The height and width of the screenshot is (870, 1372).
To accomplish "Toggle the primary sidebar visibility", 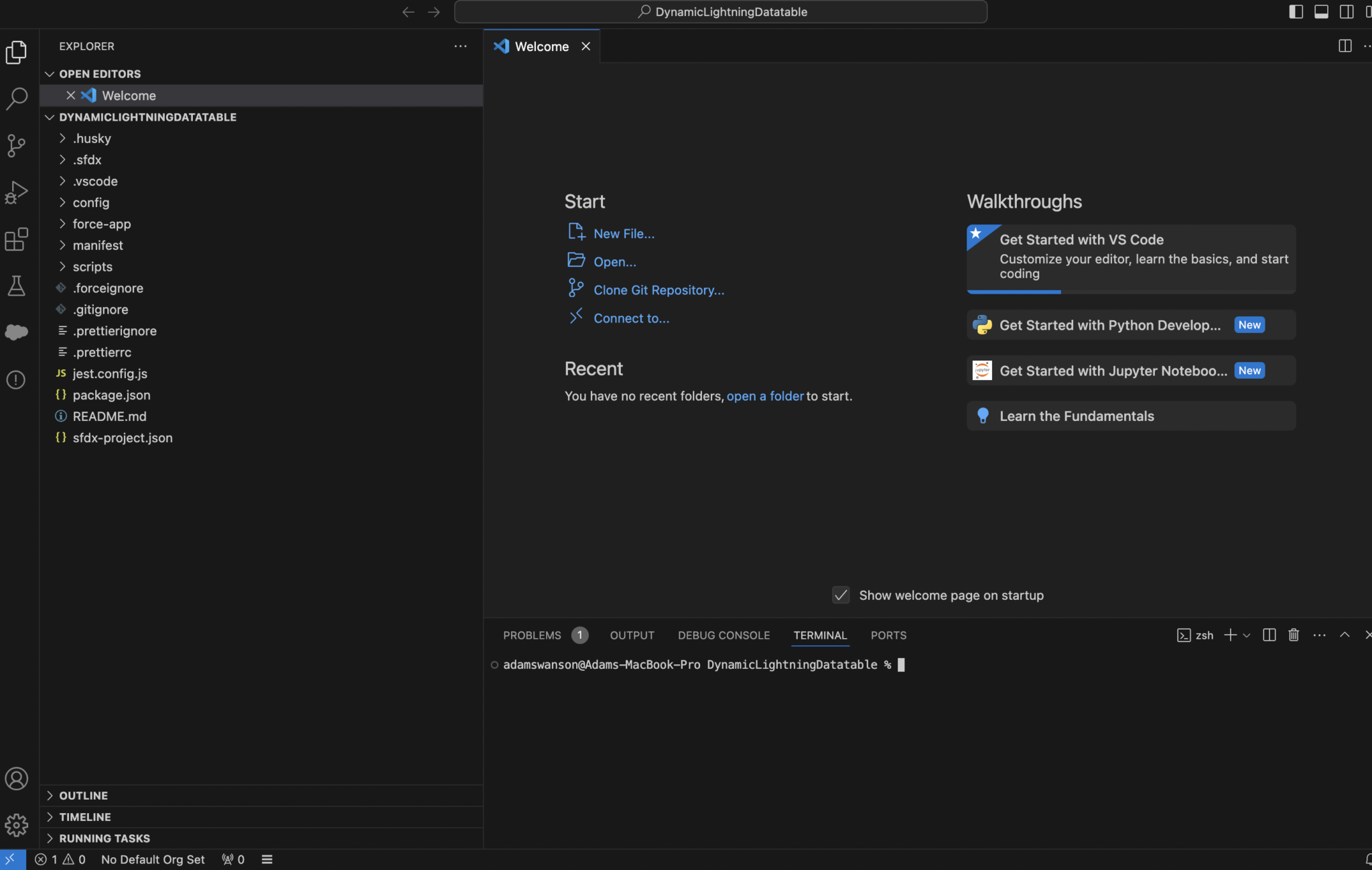I will click(x=1296, y=11).
